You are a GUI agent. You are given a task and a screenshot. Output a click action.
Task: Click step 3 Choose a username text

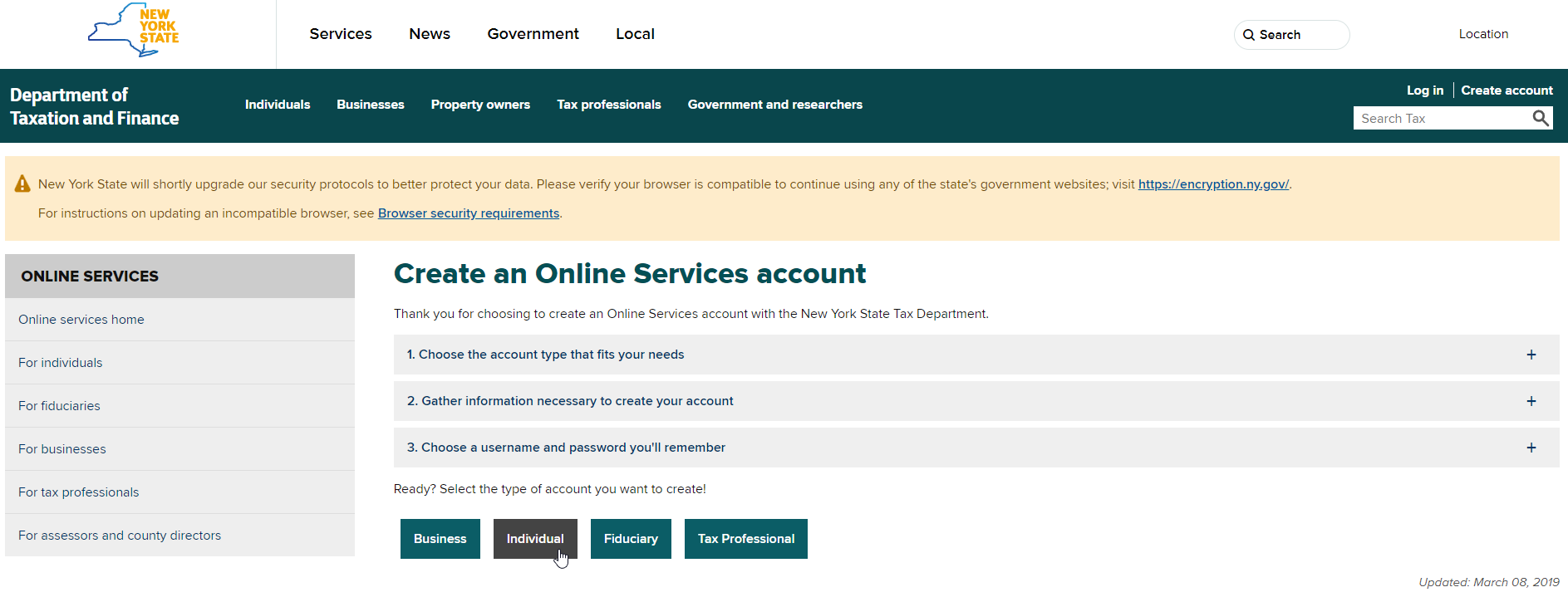coord(566,448)
